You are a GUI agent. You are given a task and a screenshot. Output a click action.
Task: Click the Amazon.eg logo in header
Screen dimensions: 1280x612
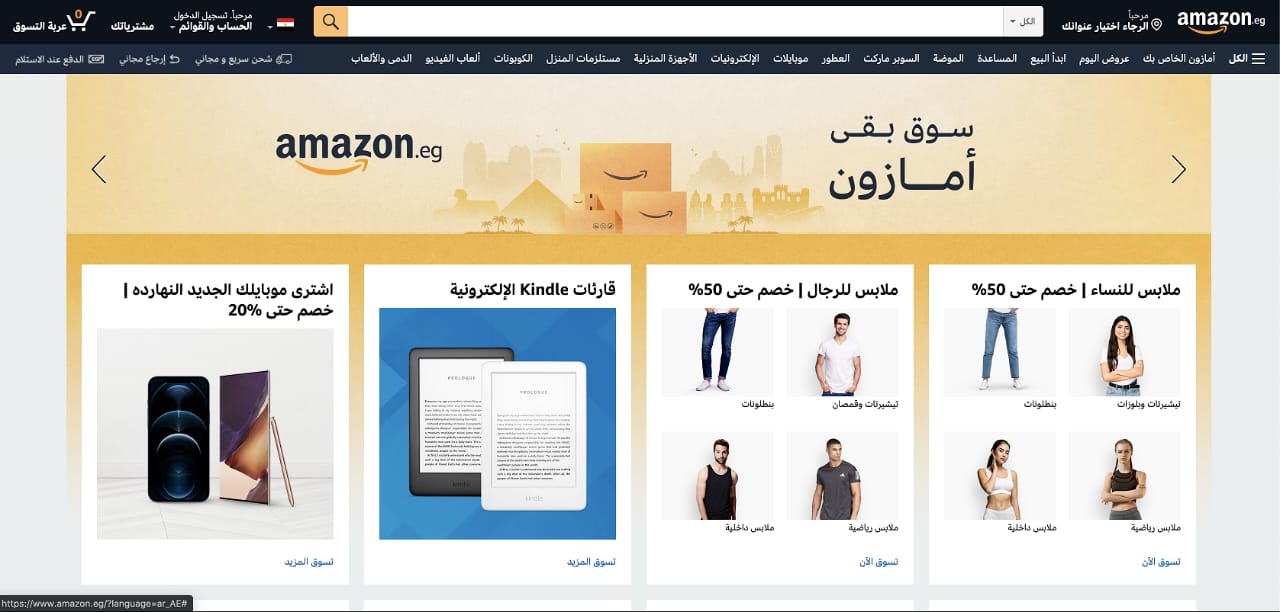1221,21
